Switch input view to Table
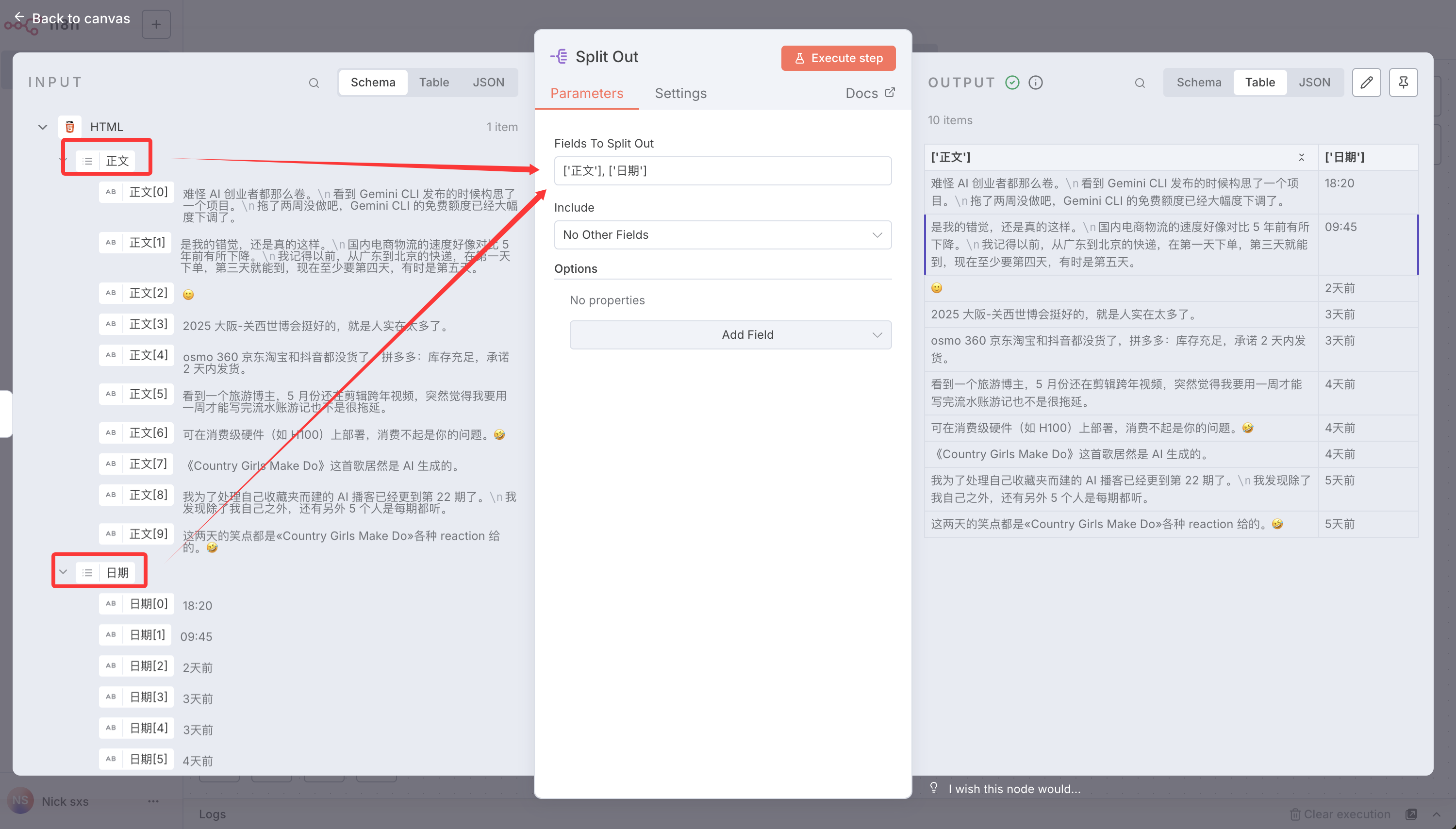 click(x=434, y=83)
